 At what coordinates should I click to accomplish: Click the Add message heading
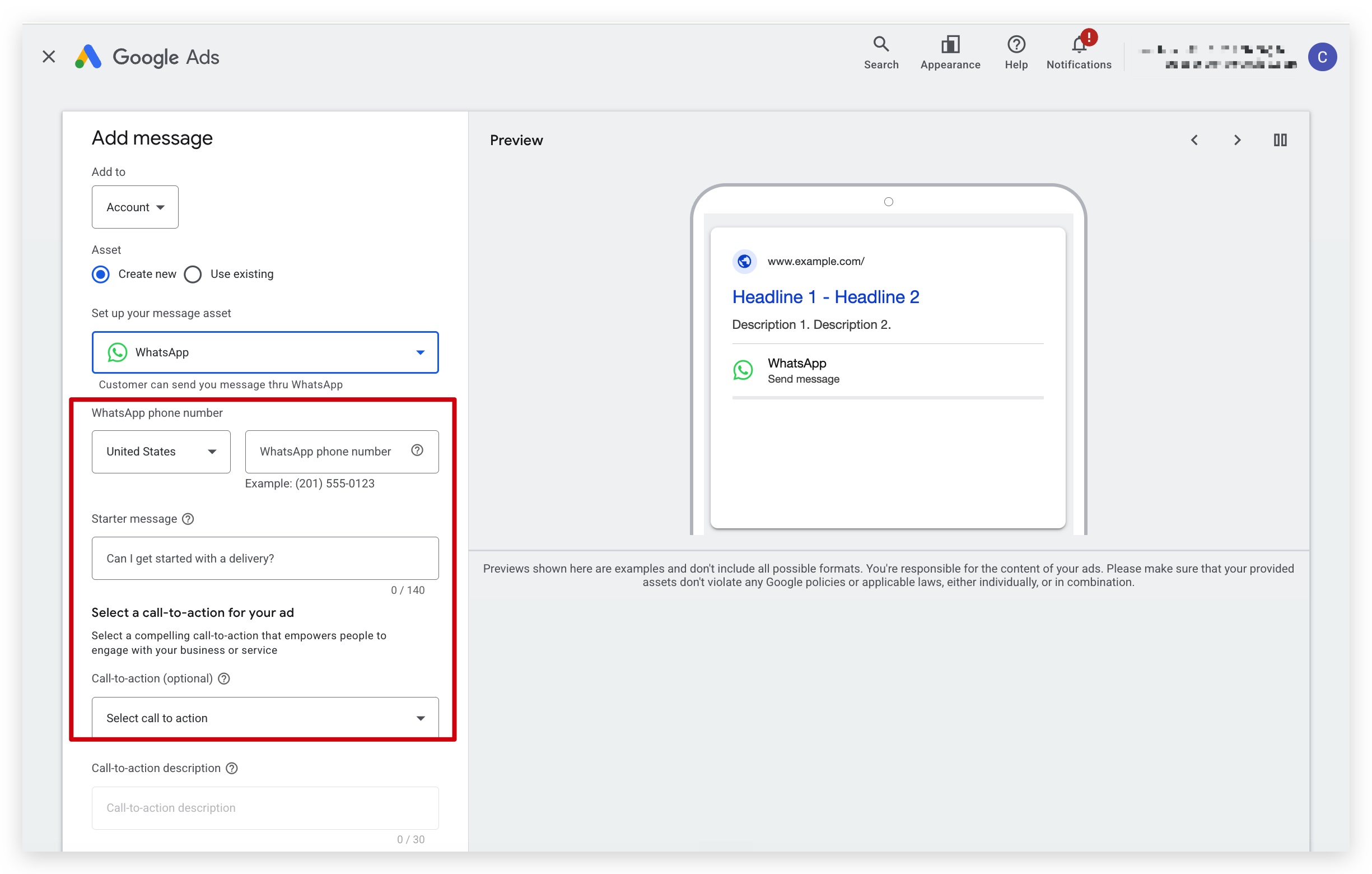pos(152,138)
